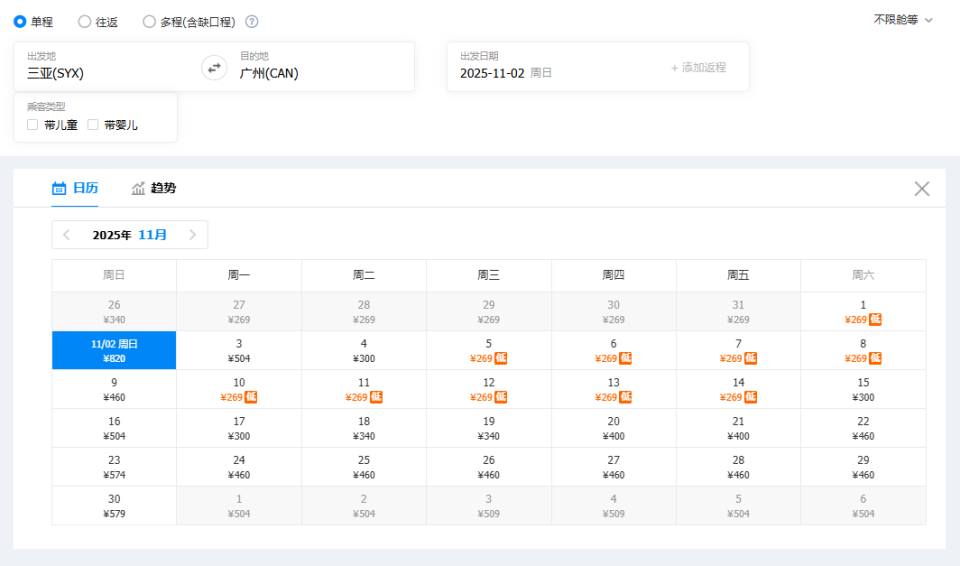Click 添加返程 to add return date
The image size is (960, 566).
pos(698,67)
